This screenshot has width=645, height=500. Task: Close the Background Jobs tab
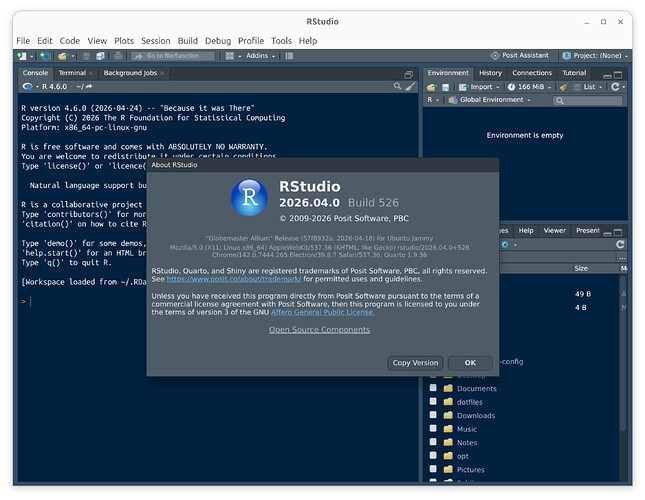coord(162,73)
